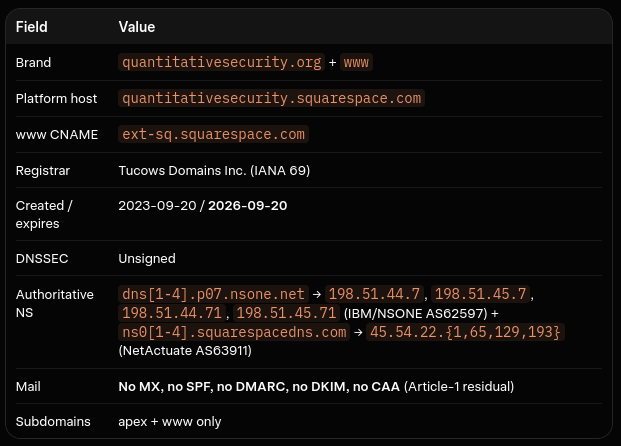The width and height of the screenshot is (621, 446).
Task: Click the dns[1-4].p07.nsone.net code value
Action: pos(213,294)
